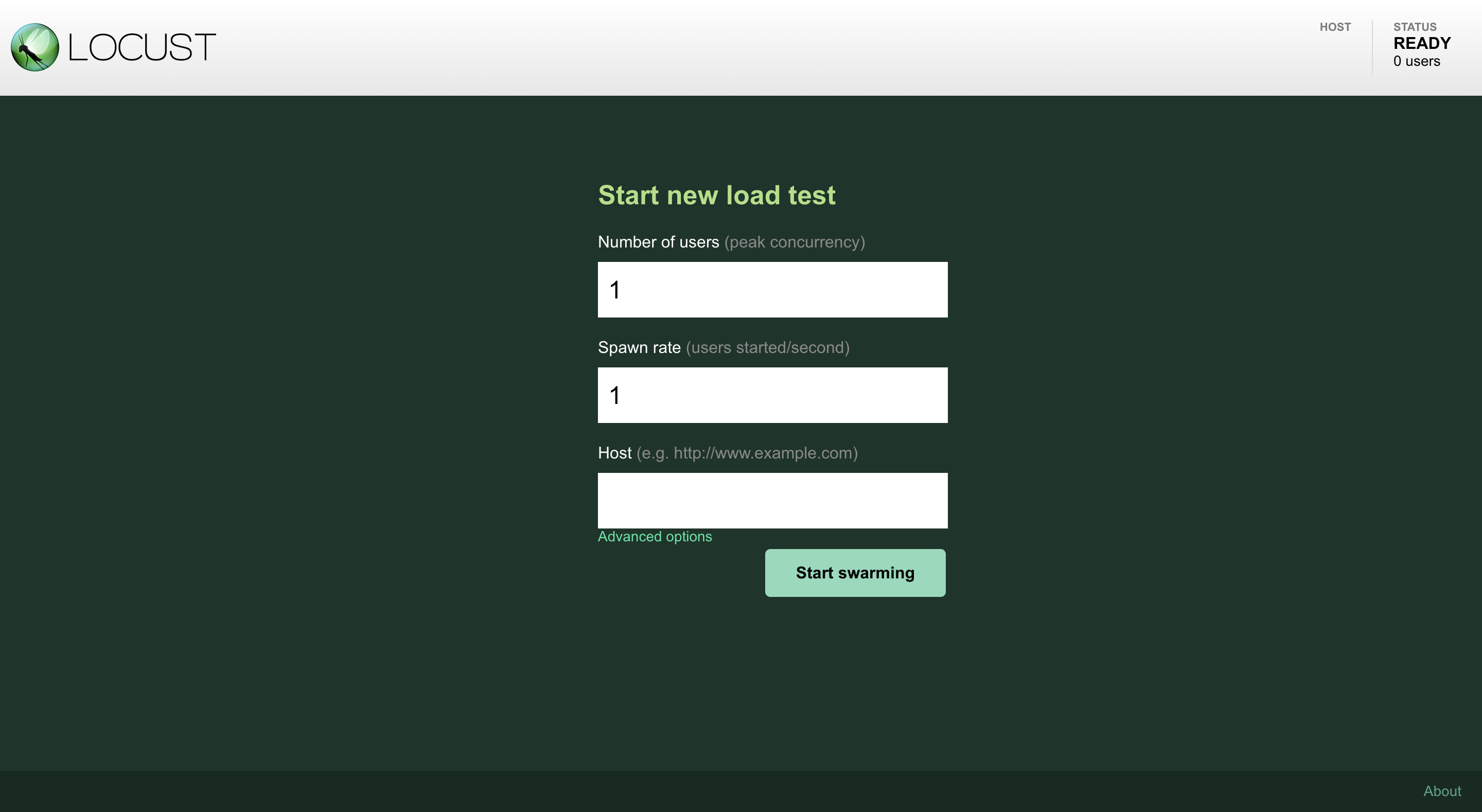1482x812 pixels.
Task: Click the HOST label in the top bar
Action: pyautogui.click(x=1336, y=26)
